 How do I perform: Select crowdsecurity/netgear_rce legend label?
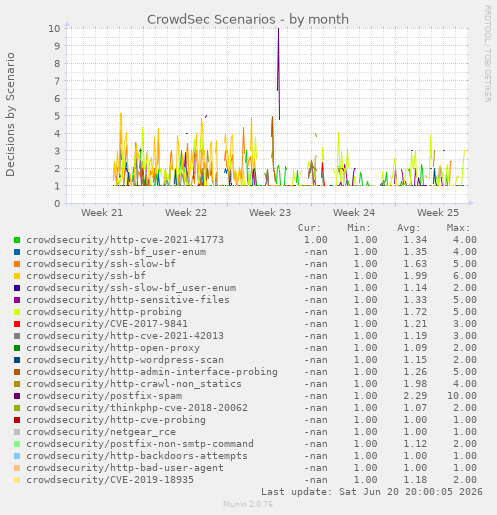click(101, 432)
